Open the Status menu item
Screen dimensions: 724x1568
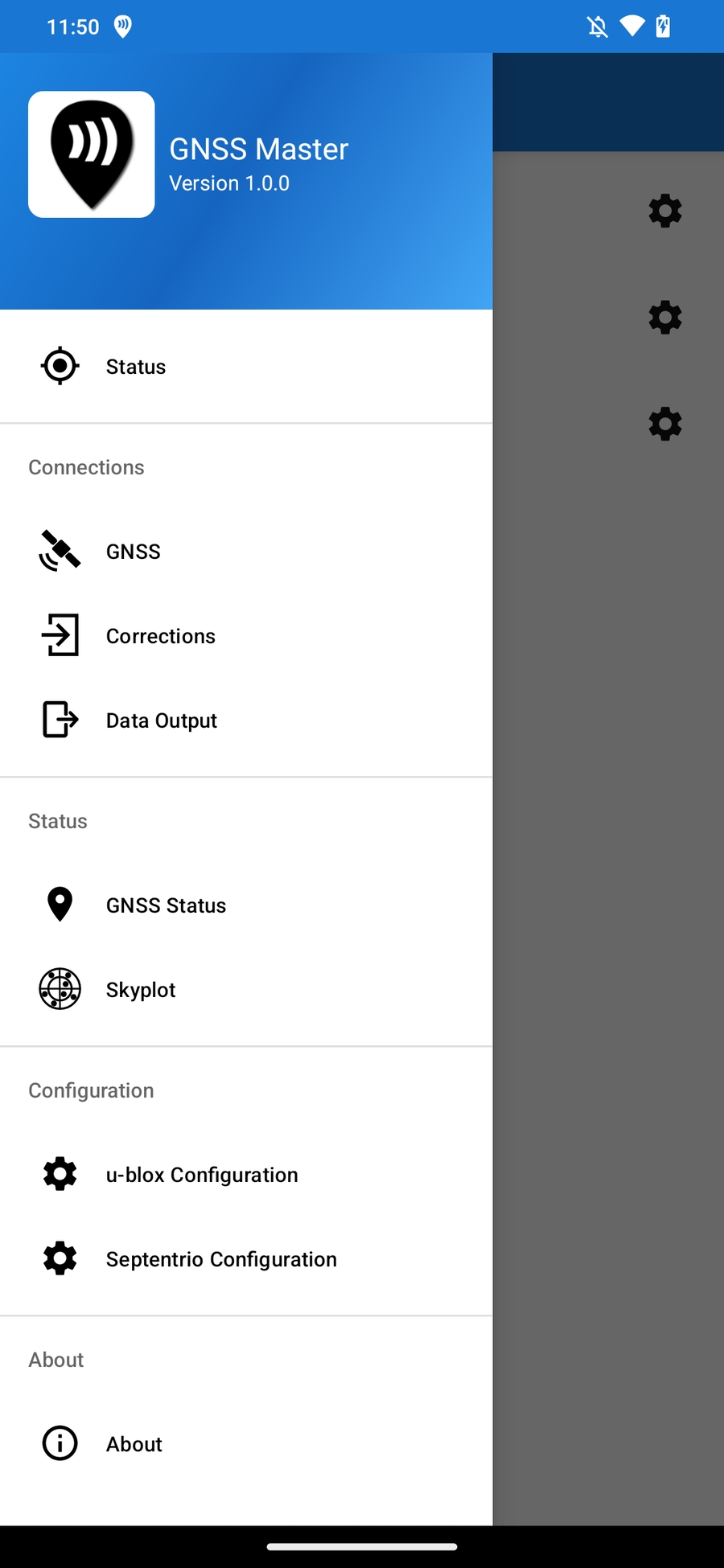[x=136, y=367]
